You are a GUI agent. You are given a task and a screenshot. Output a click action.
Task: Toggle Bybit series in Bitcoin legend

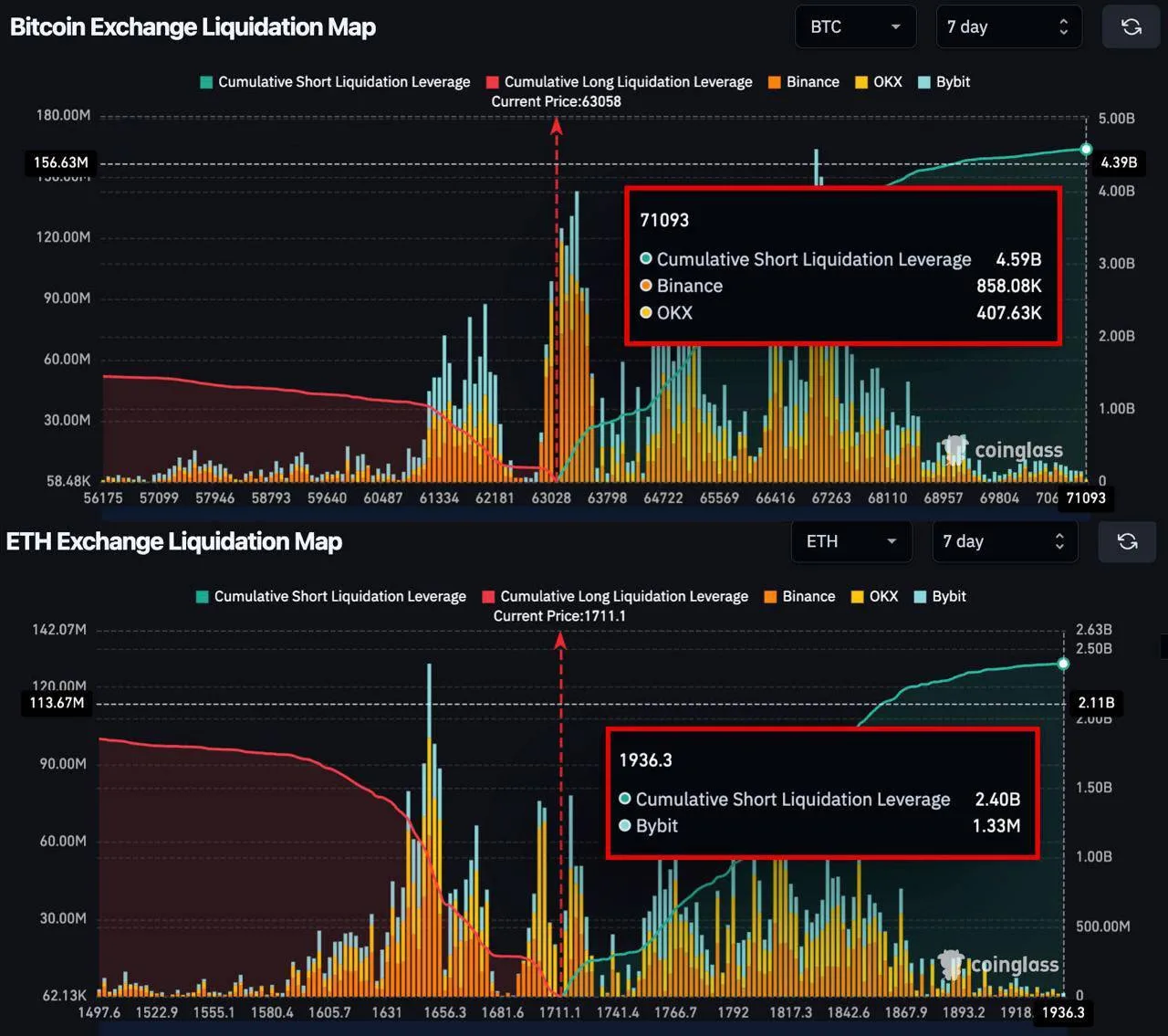coord(944,82)
